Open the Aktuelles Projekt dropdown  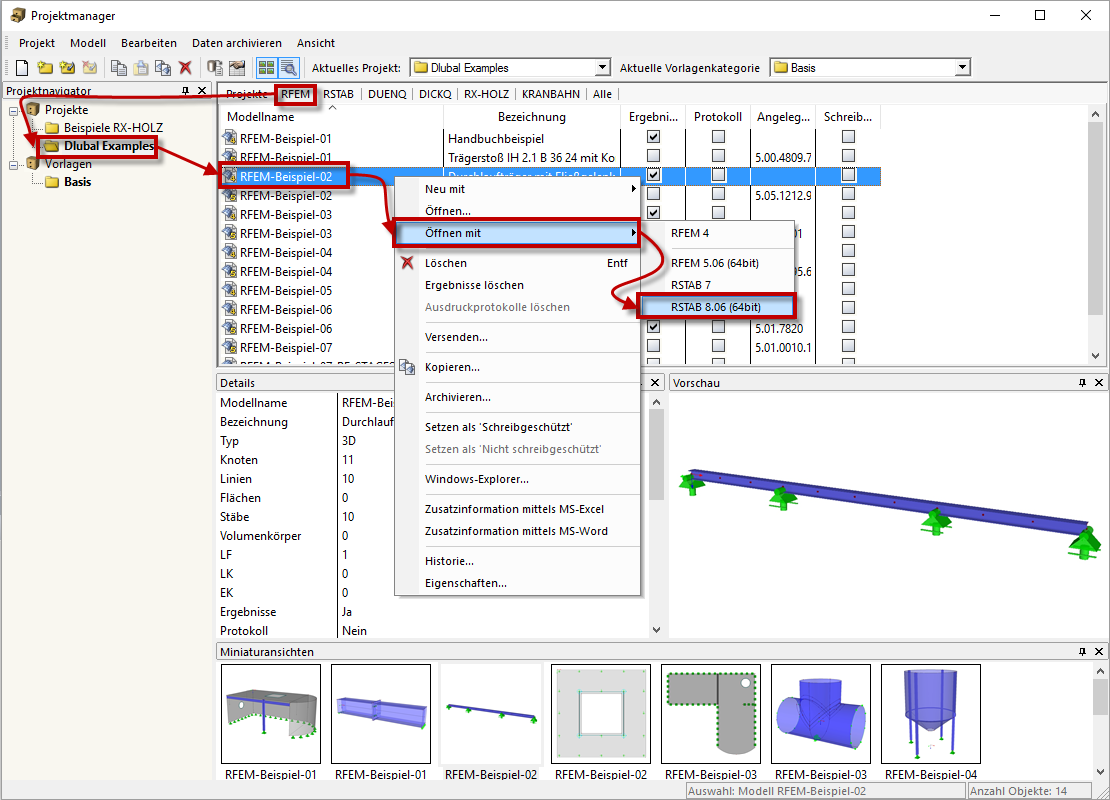(x=602, y=68)
